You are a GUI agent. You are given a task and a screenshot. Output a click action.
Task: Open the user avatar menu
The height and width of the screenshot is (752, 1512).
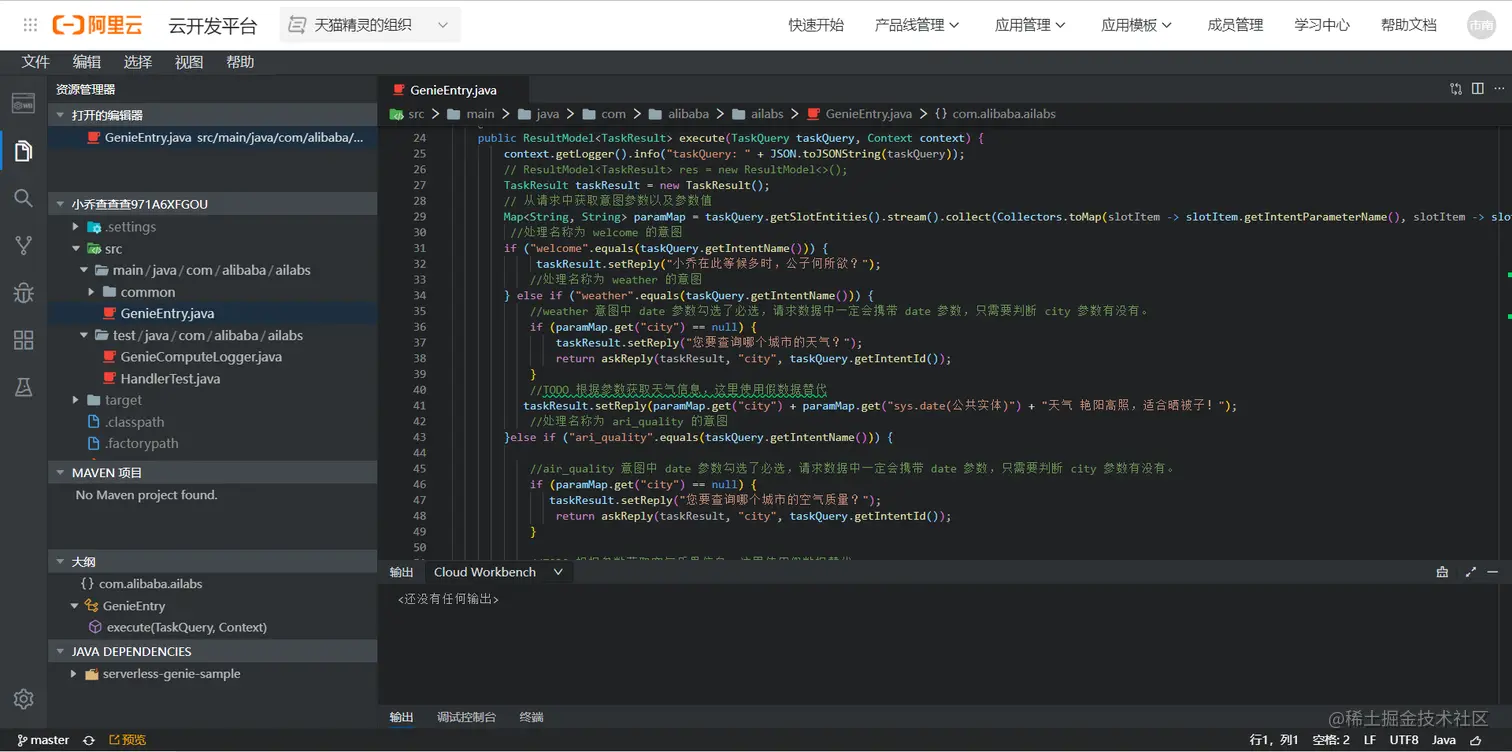1481,25
